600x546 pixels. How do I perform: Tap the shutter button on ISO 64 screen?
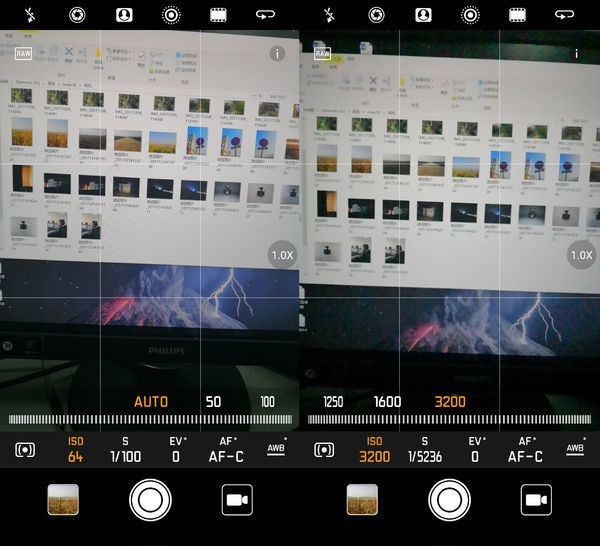pyautogui.click(x=150, y=500)
